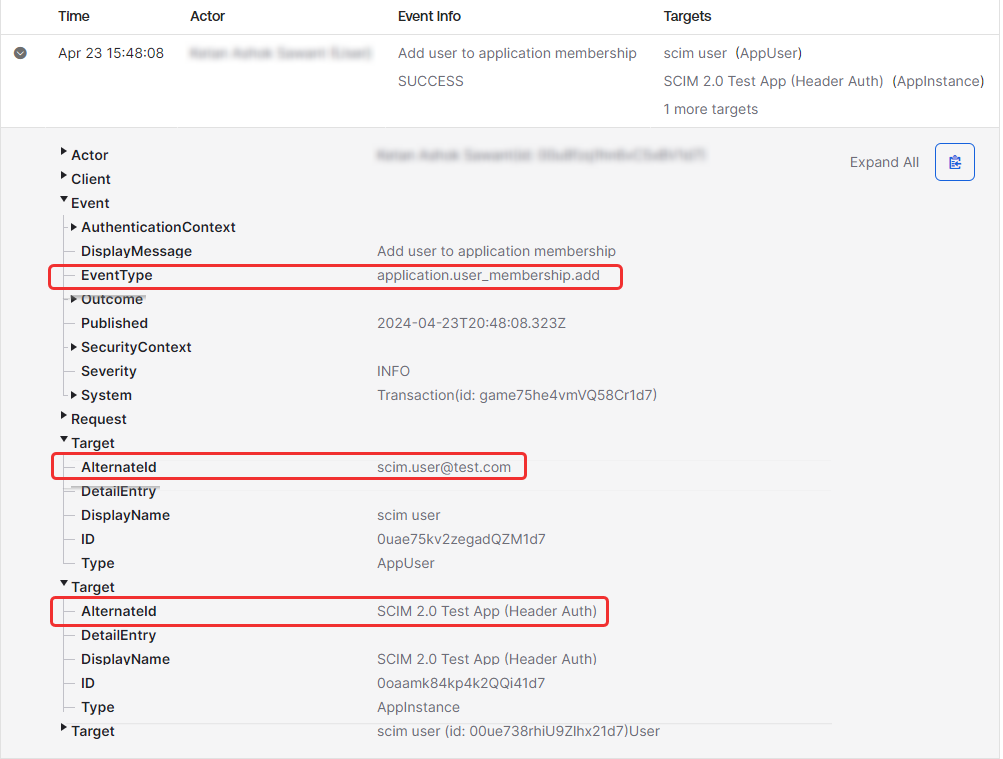Select the application.user_membership.add event type value

488,275
